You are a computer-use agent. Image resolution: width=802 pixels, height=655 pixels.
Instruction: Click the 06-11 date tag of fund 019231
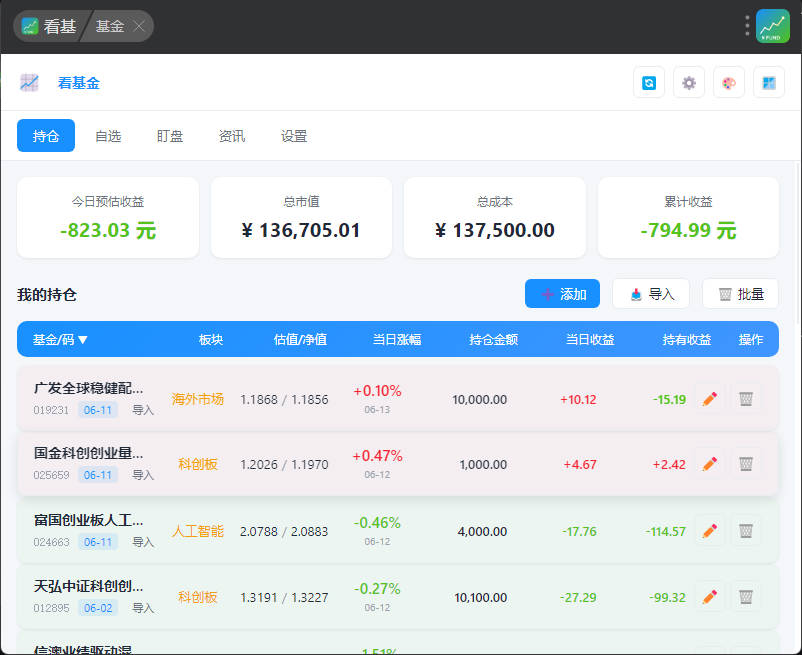click(98, 410)
